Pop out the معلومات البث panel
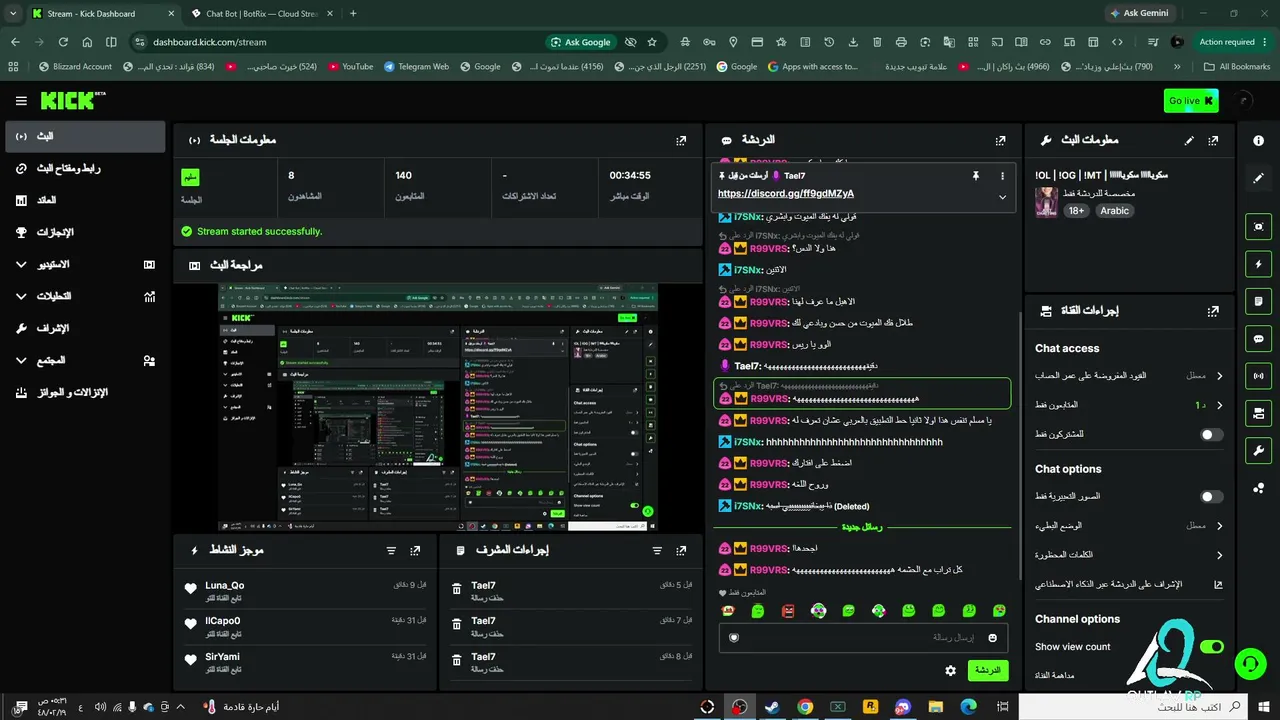This screenshot has height=720, width=1280. 1213,141
